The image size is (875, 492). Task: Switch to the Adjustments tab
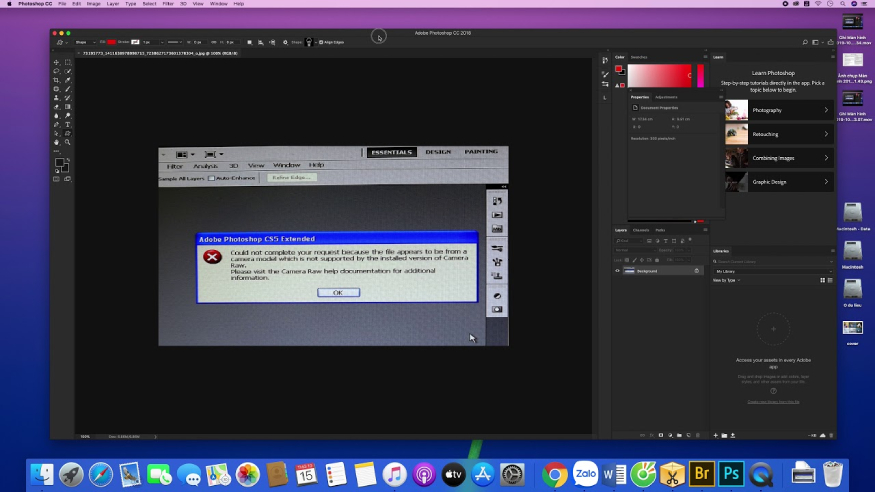[666, 97]
